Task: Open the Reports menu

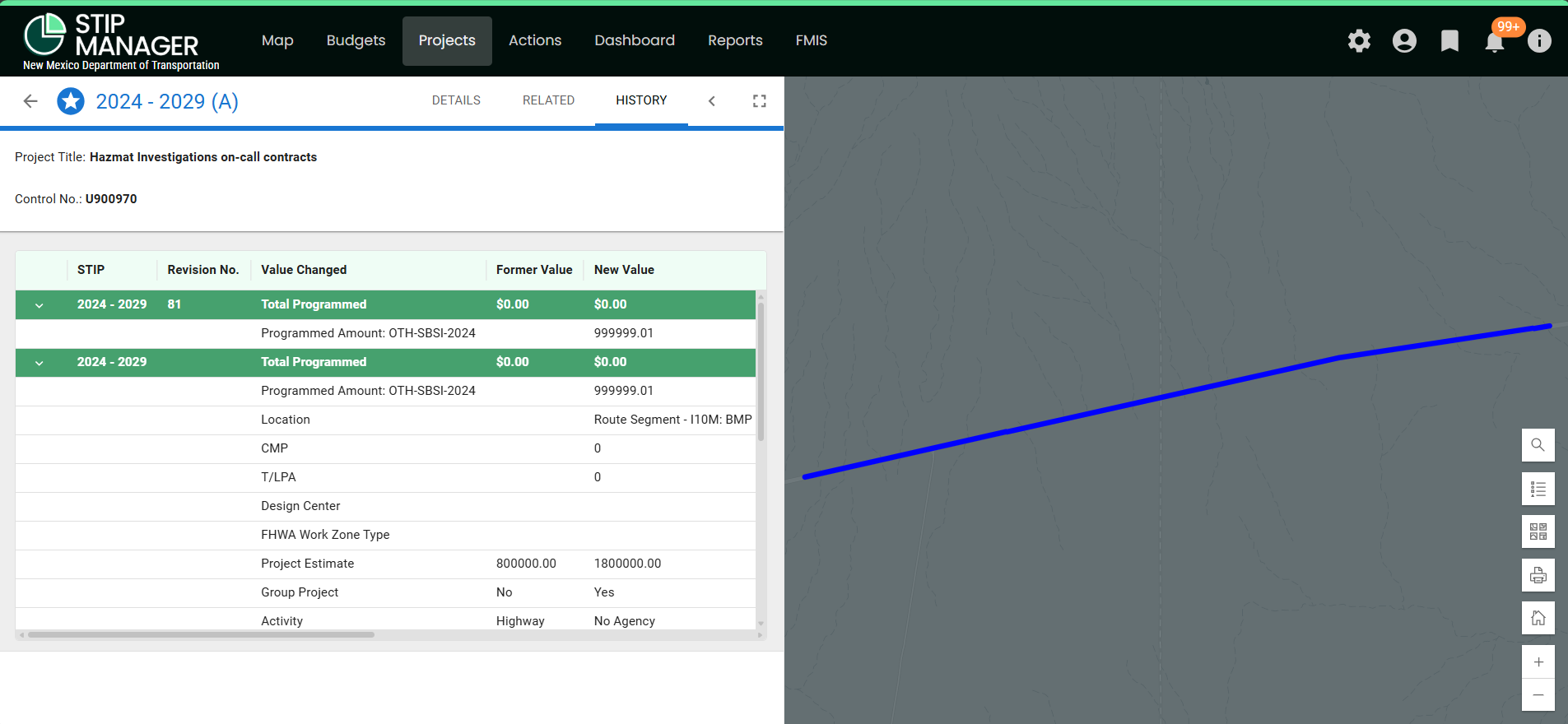Action: (735, 40)
